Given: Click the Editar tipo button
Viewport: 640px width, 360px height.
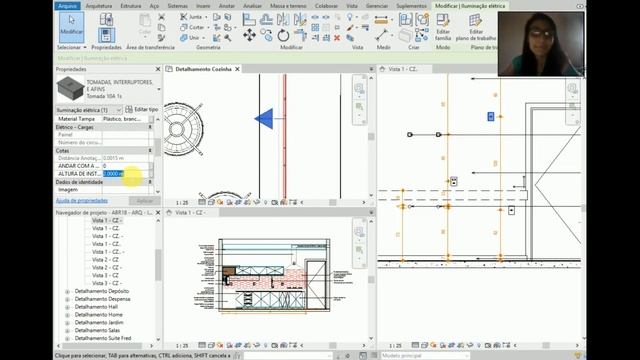Looking at the screenshot, I should [142, 109].
